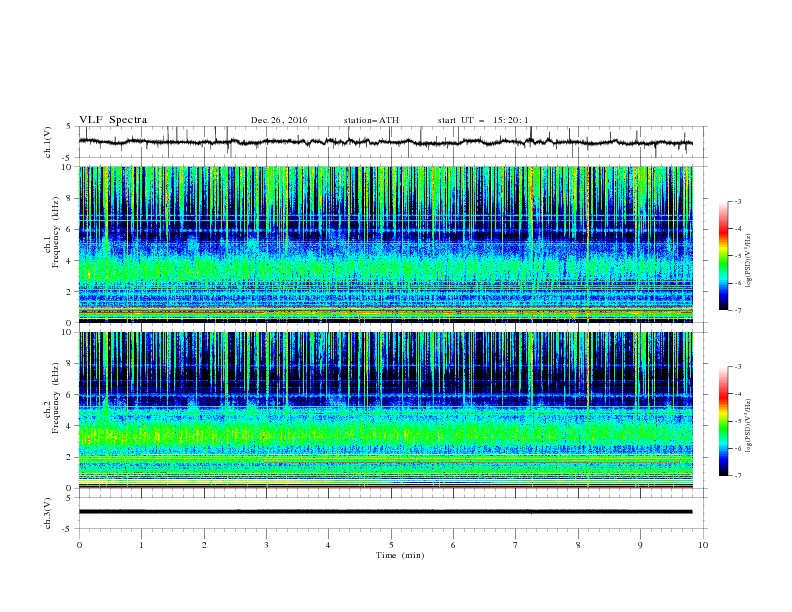Click the '-3' tick on upper colorbar
Viewport: 792px width, 612px height.
[738, 201]
